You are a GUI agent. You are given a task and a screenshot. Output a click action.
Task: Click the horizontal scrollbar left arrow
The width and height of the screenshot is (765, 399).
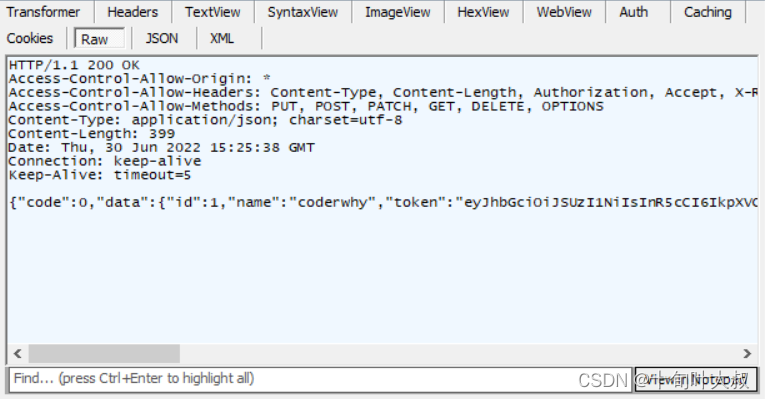point(18,354)
